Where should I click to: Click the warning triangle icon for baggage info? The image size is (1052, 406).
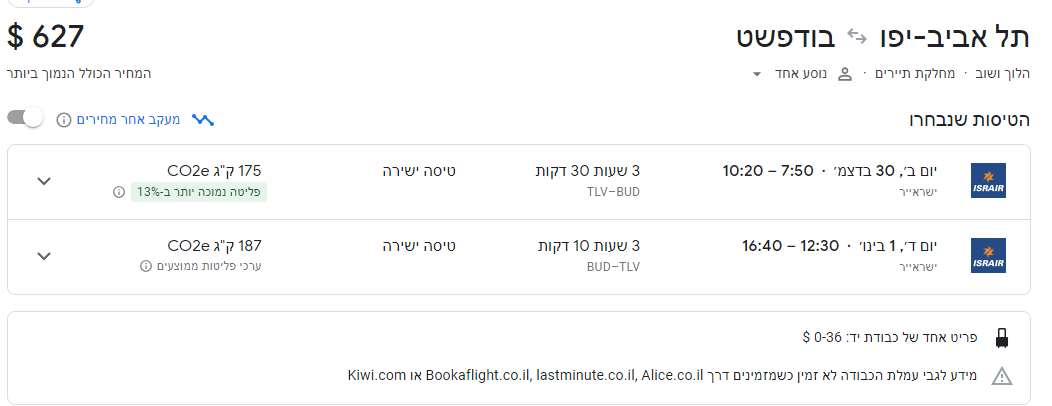pos(1002,376)
